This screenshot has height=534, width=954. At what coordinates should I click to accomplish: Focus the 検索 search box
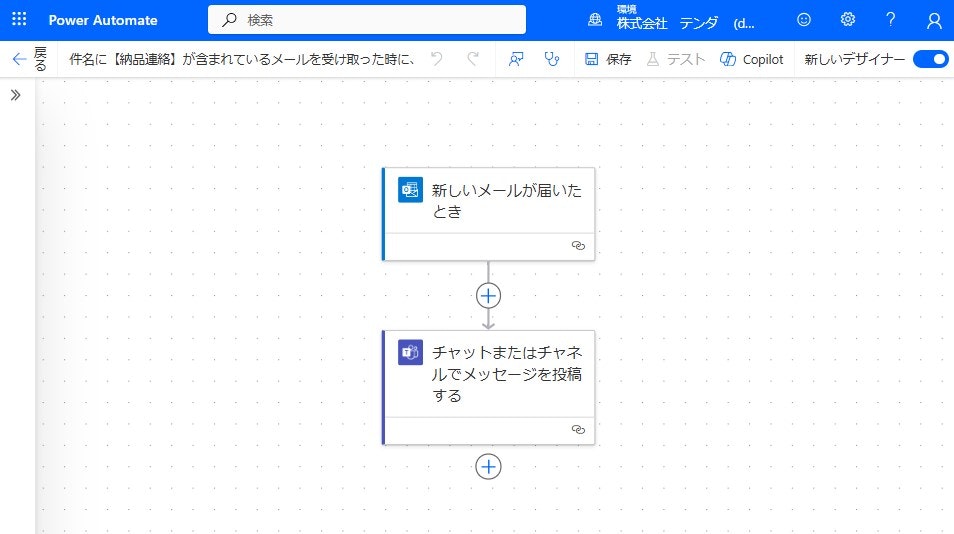pos(367,19)
